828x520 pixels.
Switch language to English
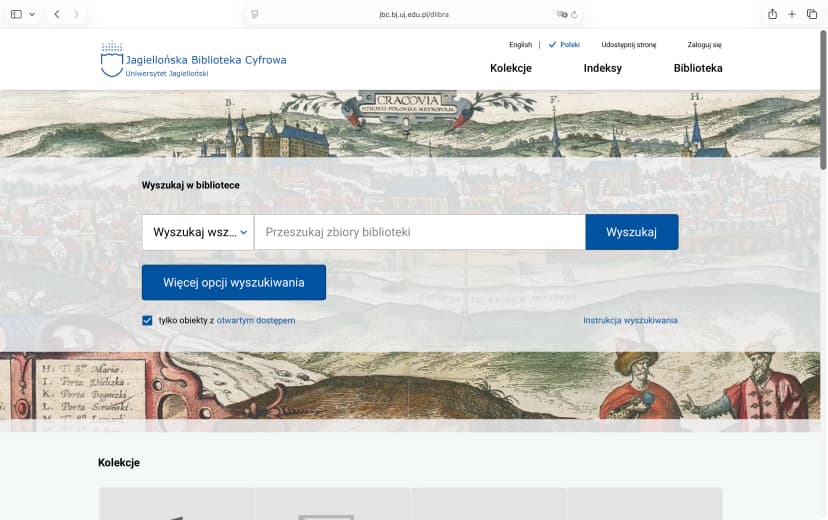[x=520, y=45]
